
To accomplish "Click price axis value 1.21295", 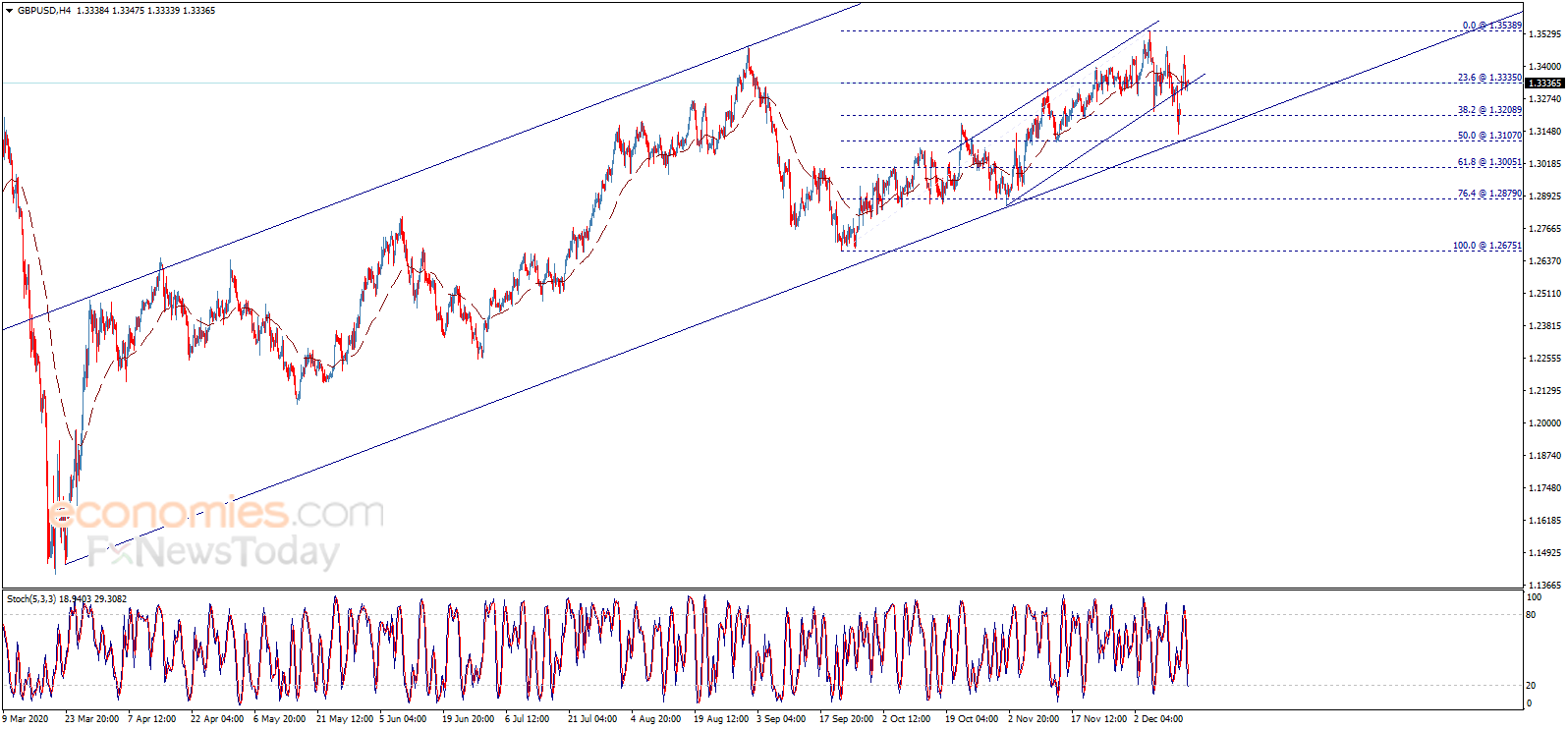I will pos(1544,391).
